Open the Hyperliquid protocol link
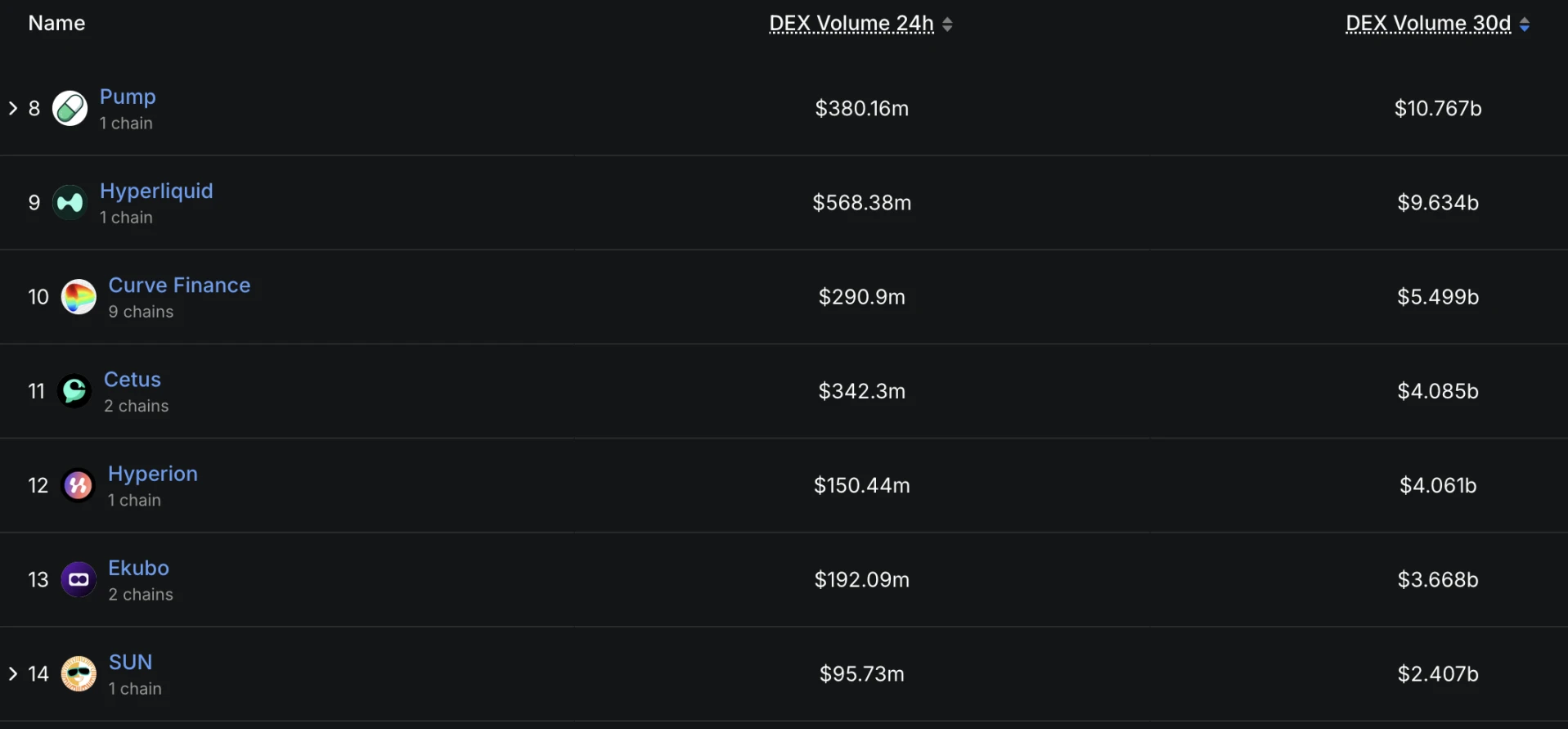The height and width of the screenshot is (729, 1568). [x=156, y=191]
